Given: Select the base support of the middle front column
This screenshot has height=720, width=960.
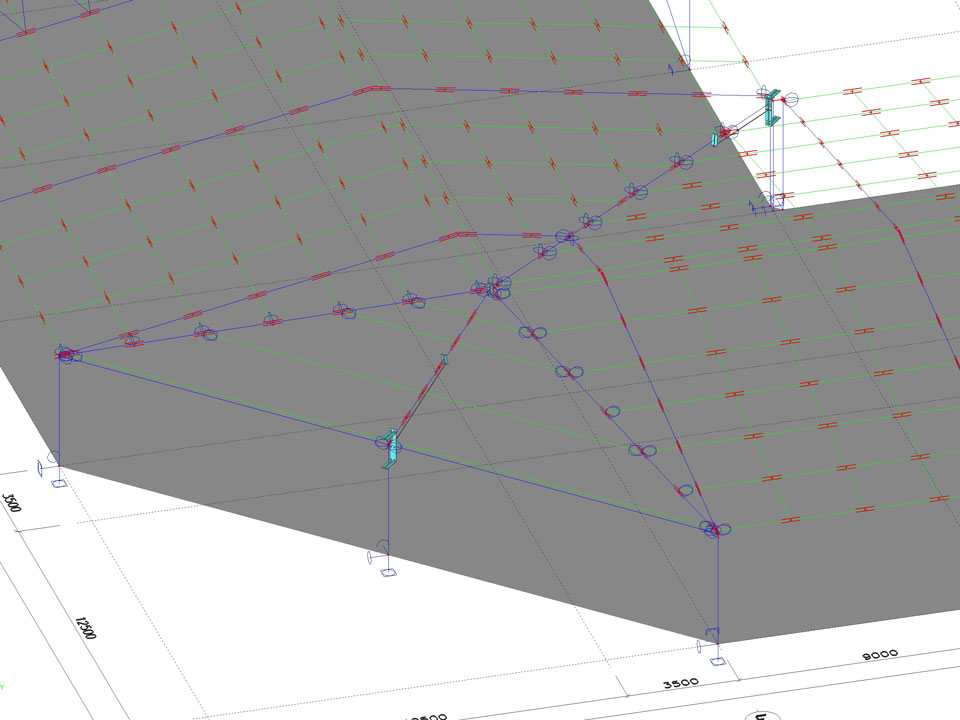Looking at the screenshot, I should coord(388,572).
